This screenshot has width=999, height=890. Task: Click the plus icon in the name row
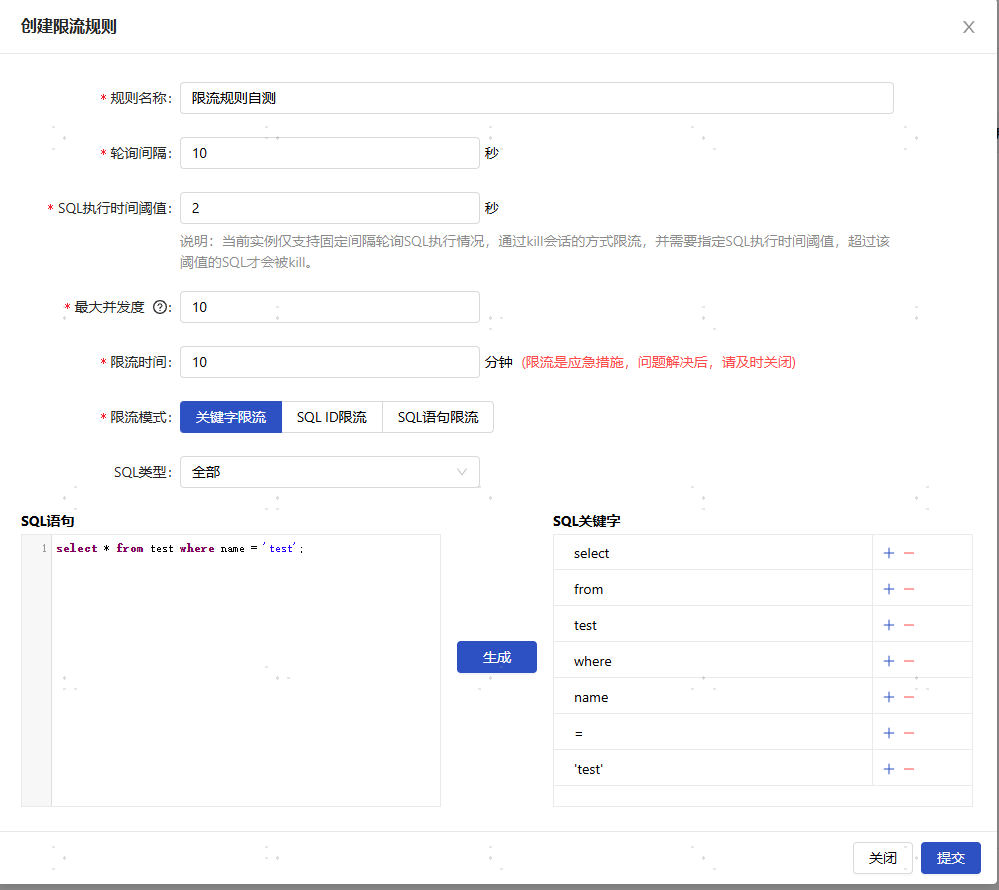coord(889,697)
